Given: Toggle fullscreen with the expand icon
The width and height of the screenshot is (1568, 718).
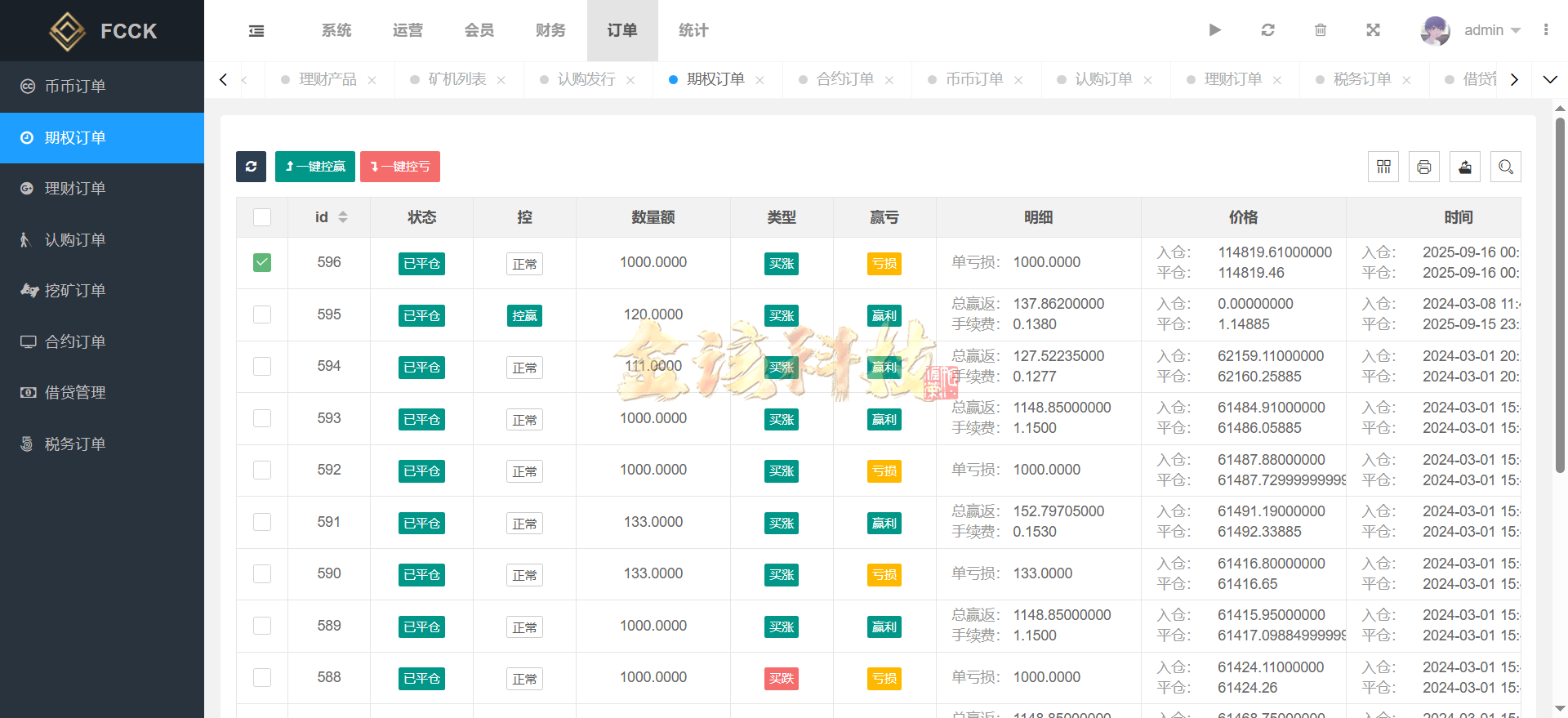Looking at the screenshot, I should pyautogui.click(x=1373, y=30).
